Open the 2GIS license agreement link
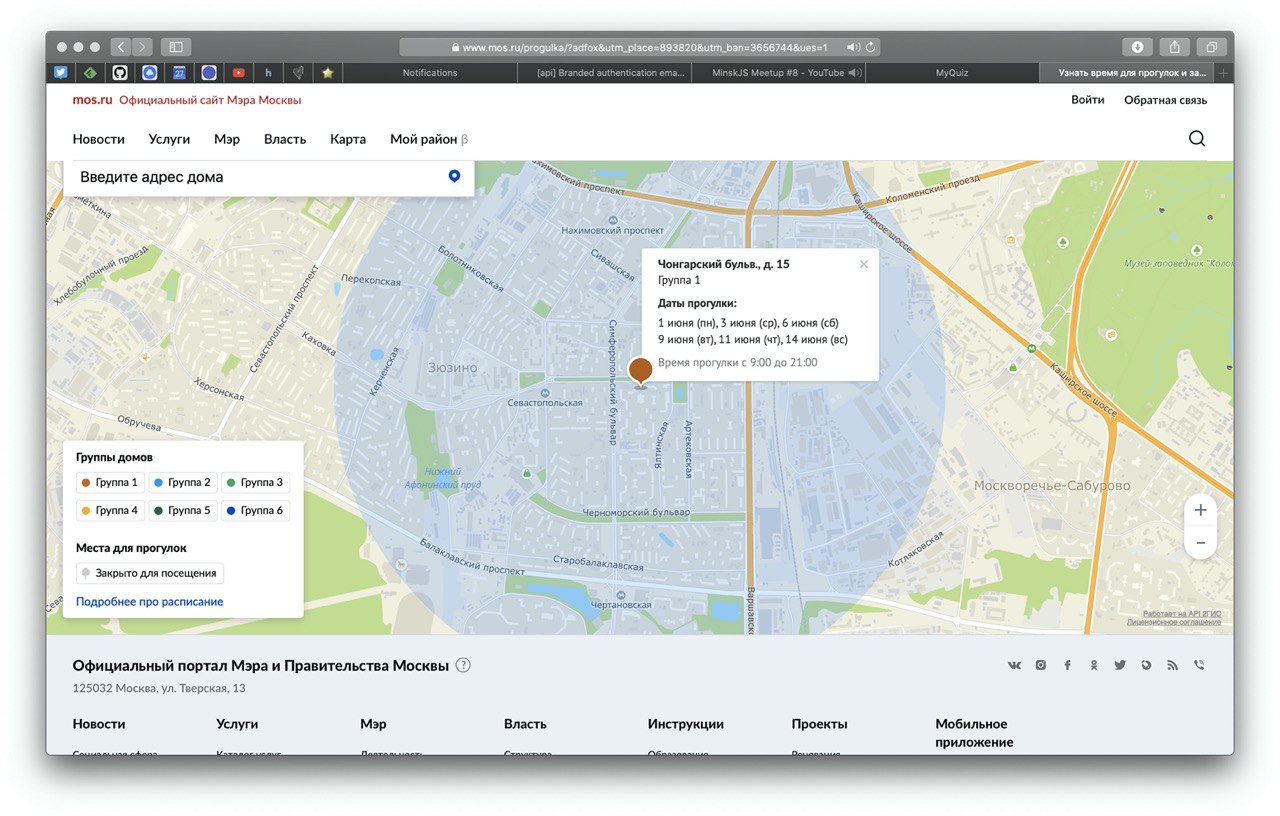 coord(1174,622)
